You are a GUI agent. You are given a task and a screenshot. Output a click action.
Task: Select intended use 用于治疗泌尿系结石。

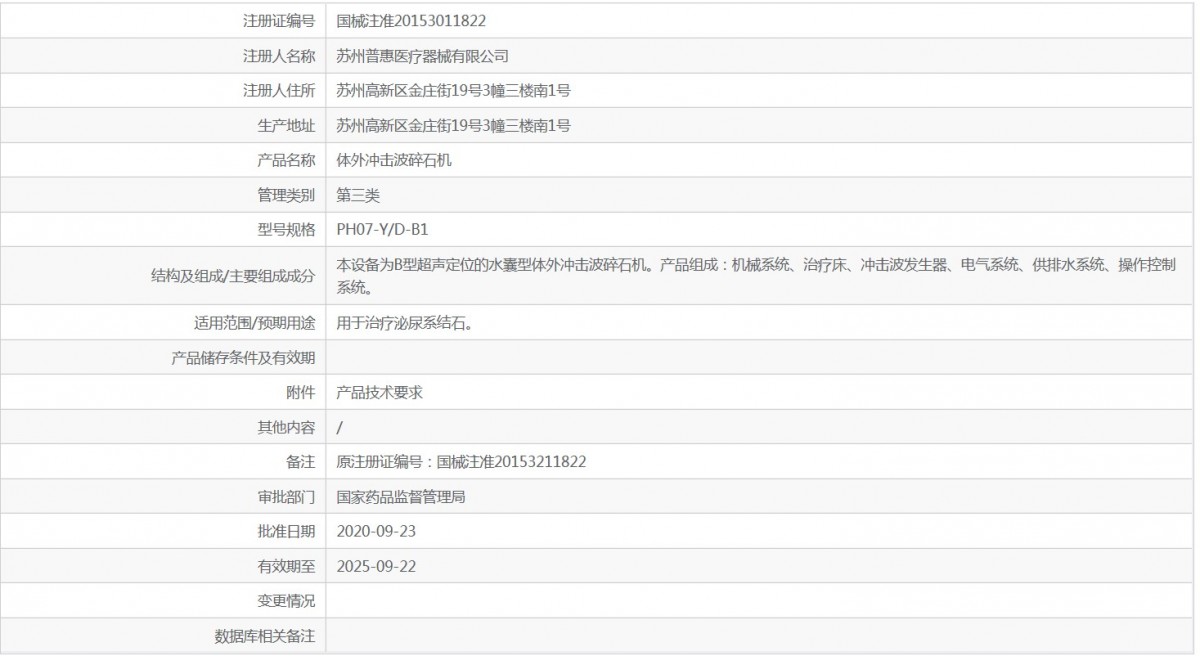point(404,323)
